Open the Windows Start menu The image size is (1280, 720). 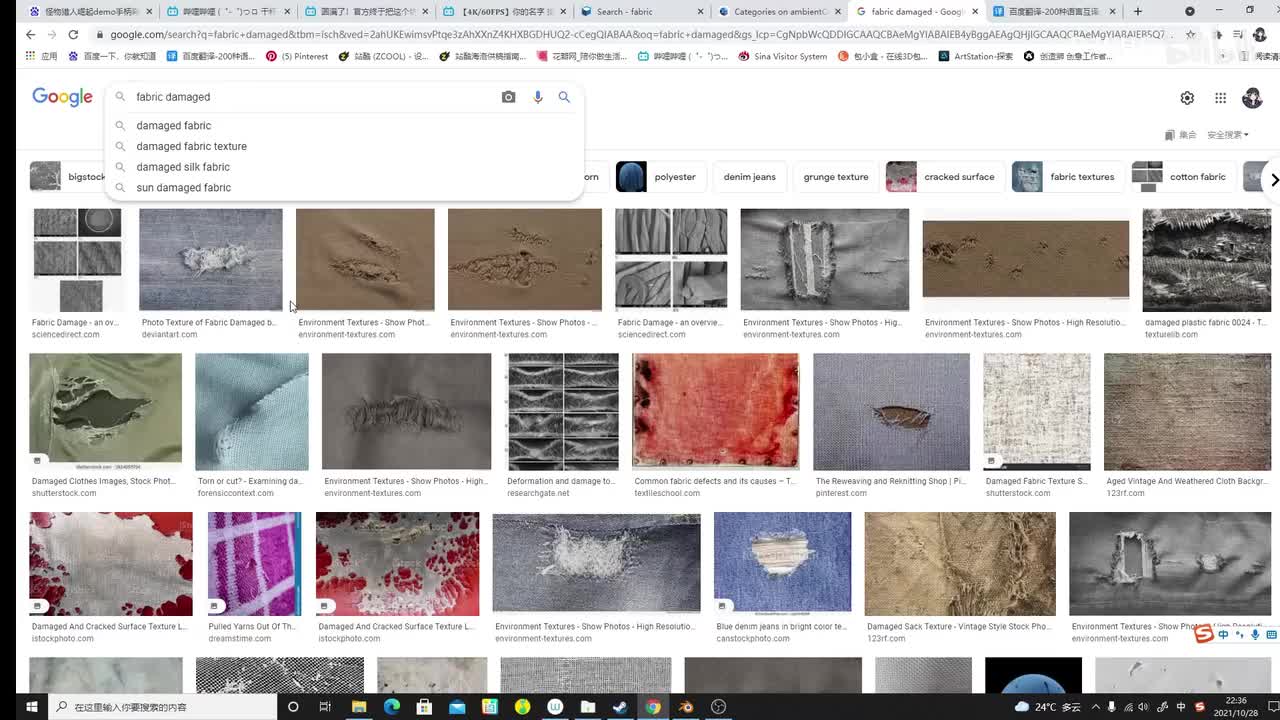(31, 707)
